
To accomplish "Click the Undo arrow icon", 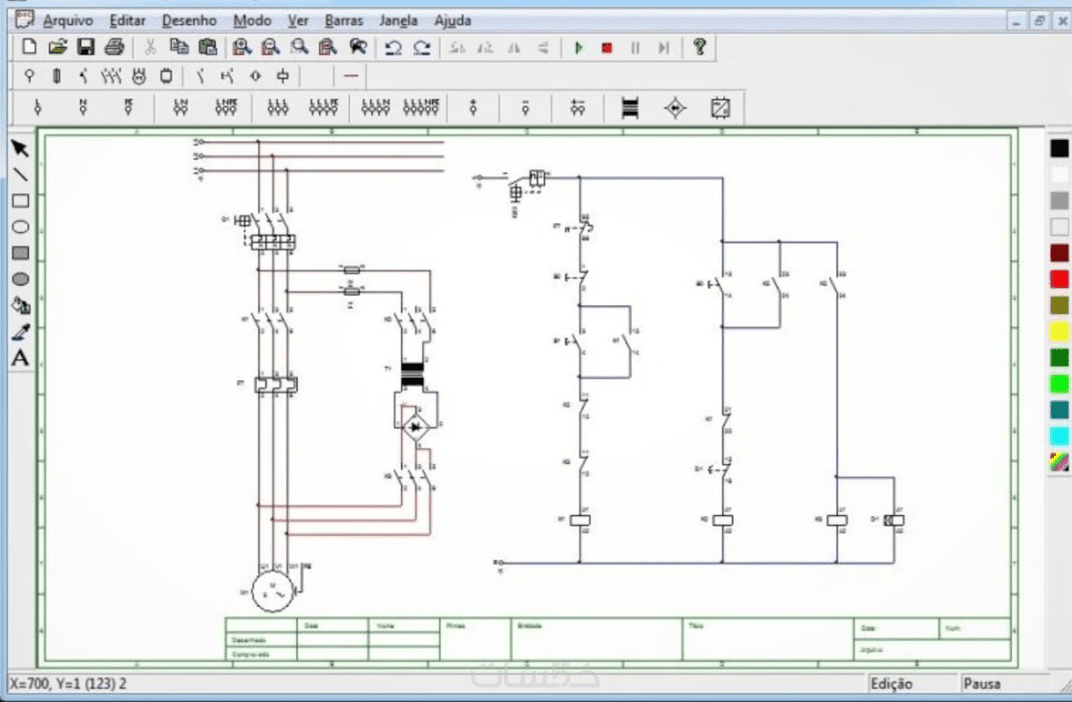I will 393,48.
